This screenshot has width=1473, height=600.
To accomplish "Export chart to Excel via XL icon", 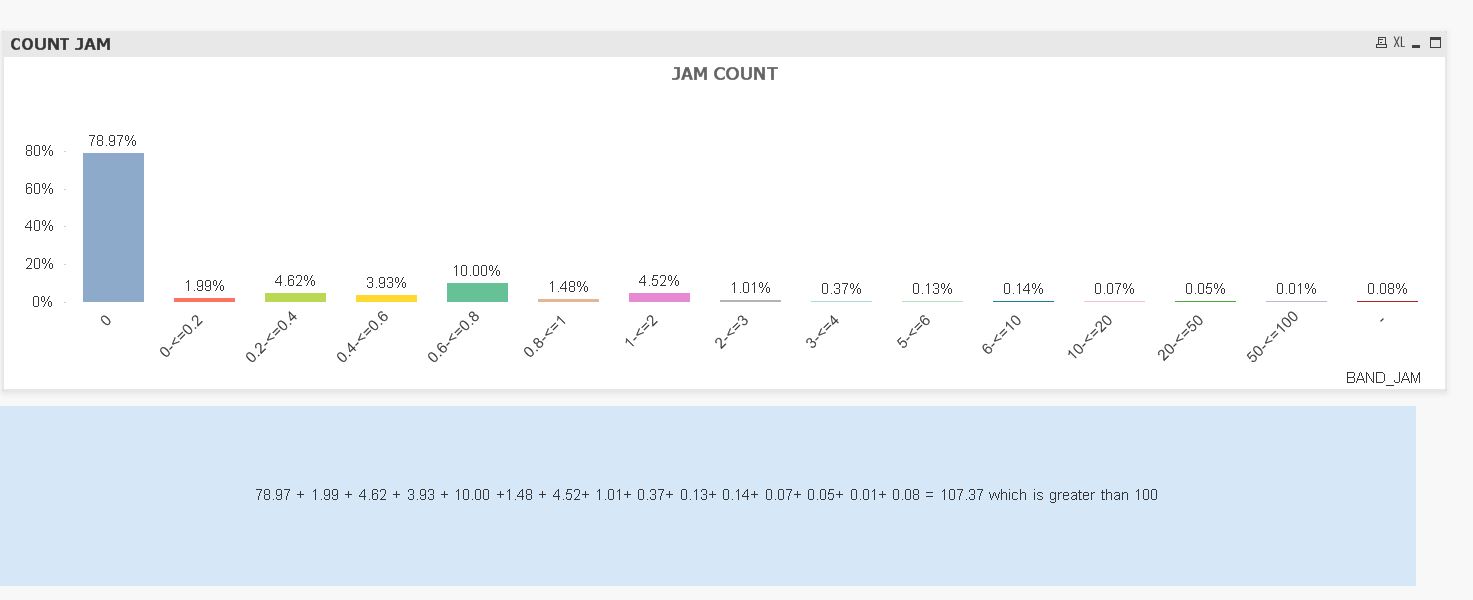I will coord(1399,43).
